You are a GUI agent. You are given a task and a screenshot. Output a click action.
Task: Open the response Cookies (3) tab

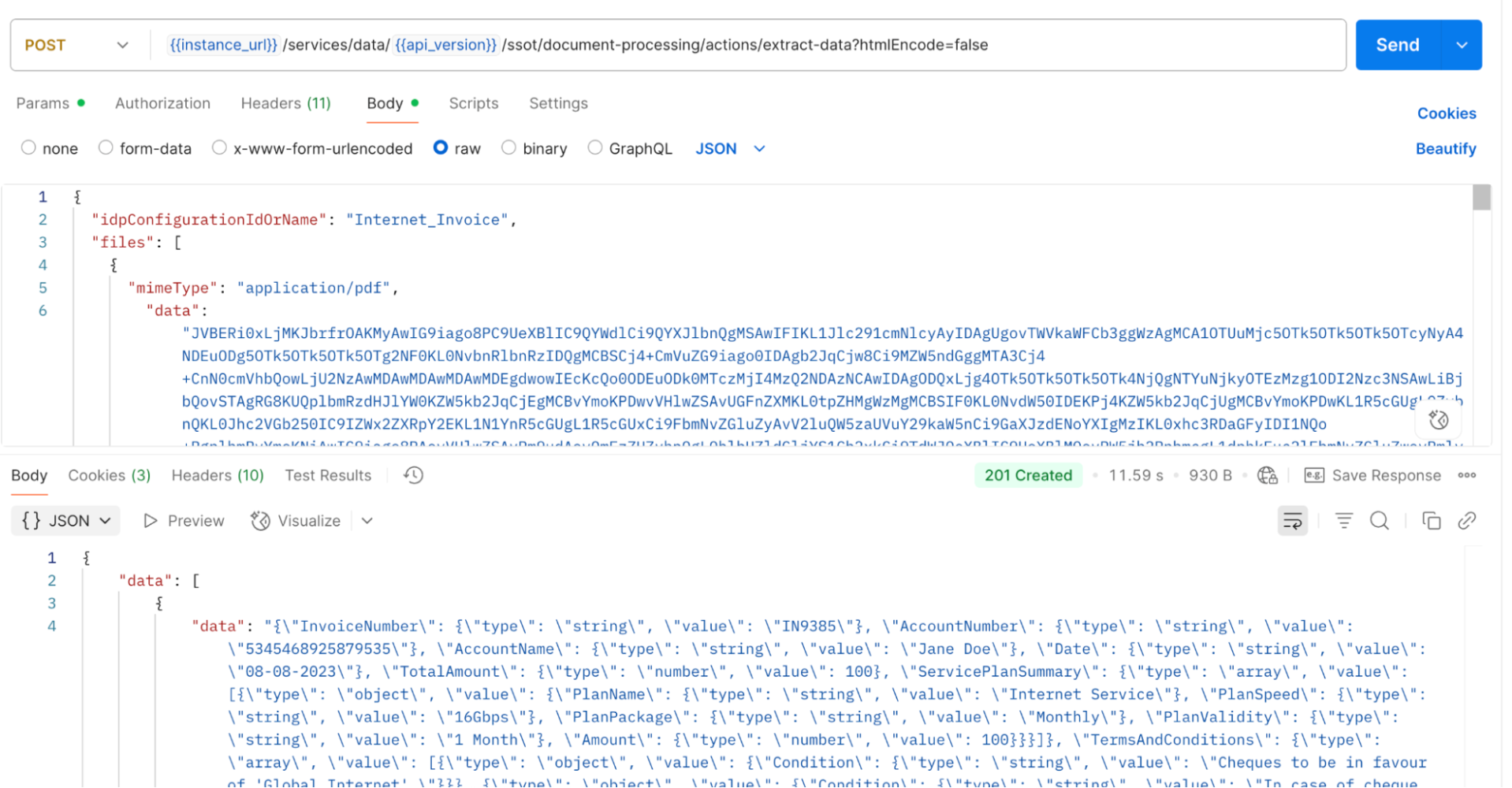coord(110,476)
